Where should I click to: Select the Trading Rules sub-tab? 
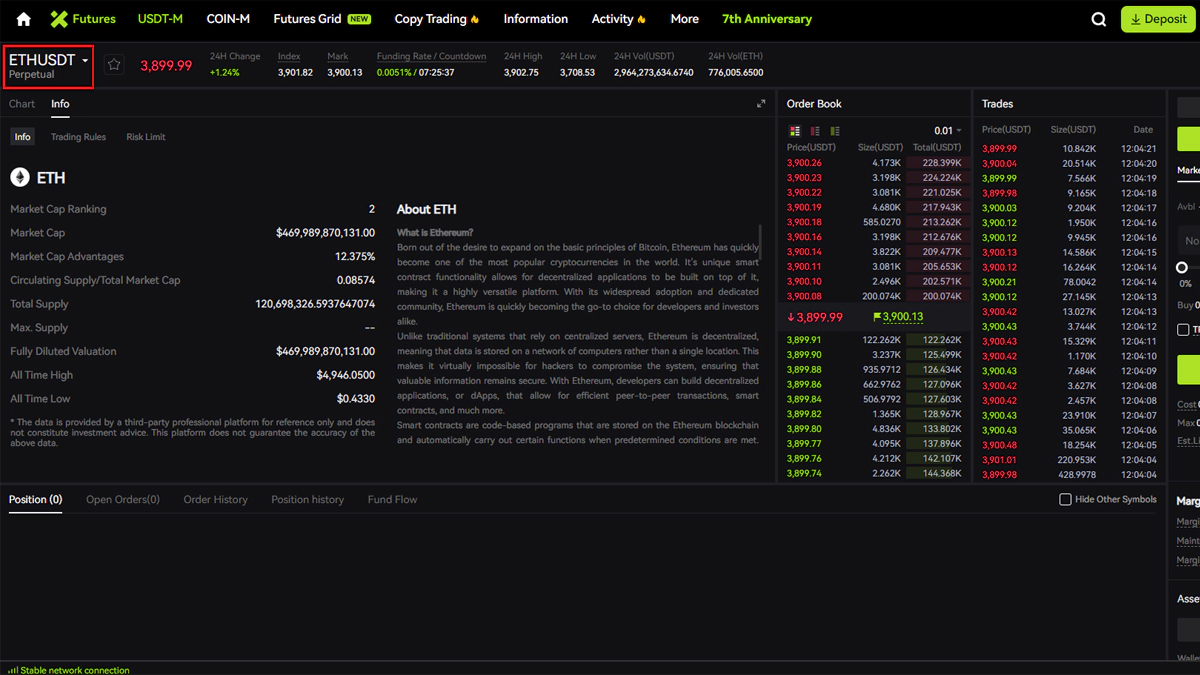78,137
